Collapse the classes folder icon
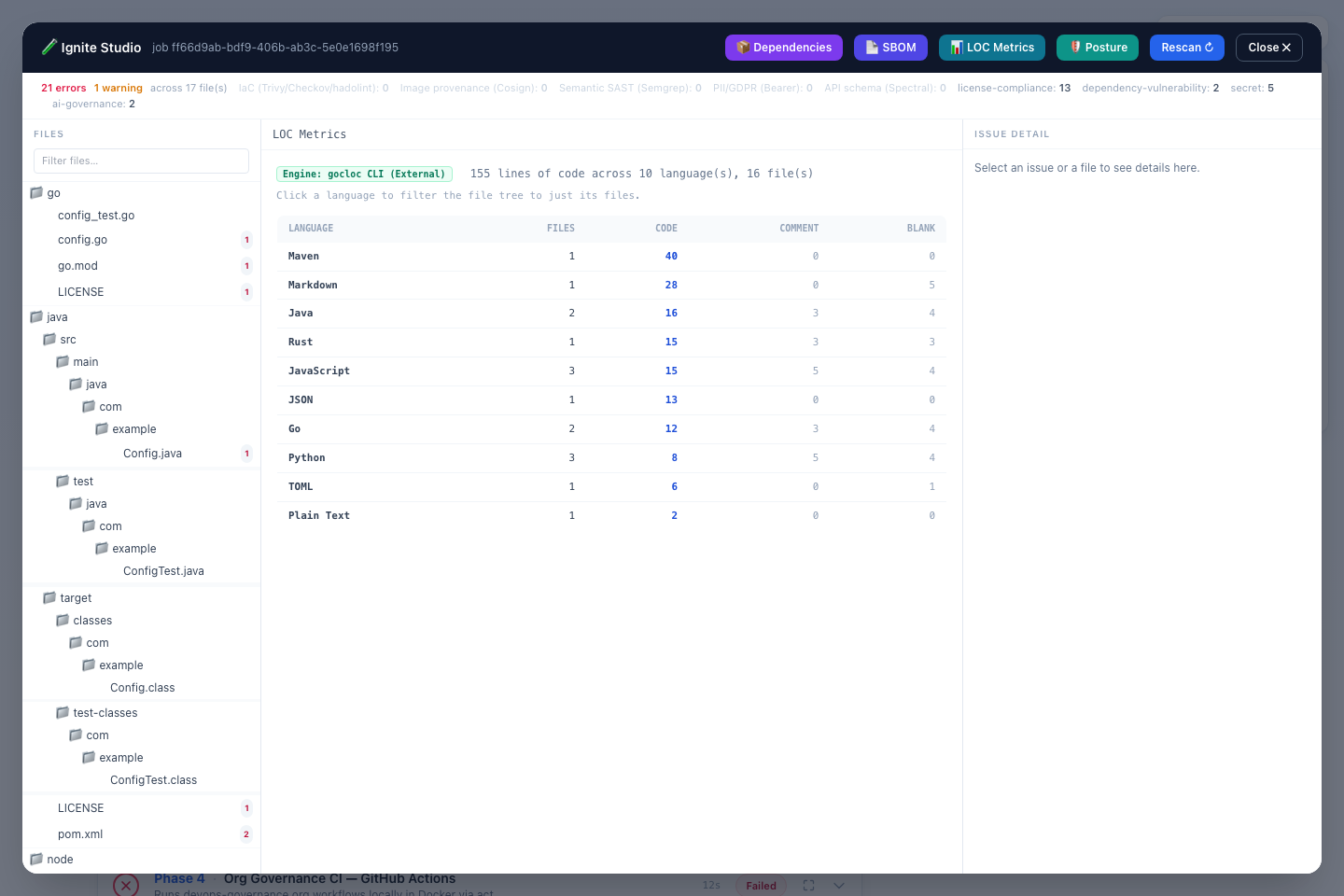Screen dimensions: 1344x896 pyautogui.click(x=63, y=620)
